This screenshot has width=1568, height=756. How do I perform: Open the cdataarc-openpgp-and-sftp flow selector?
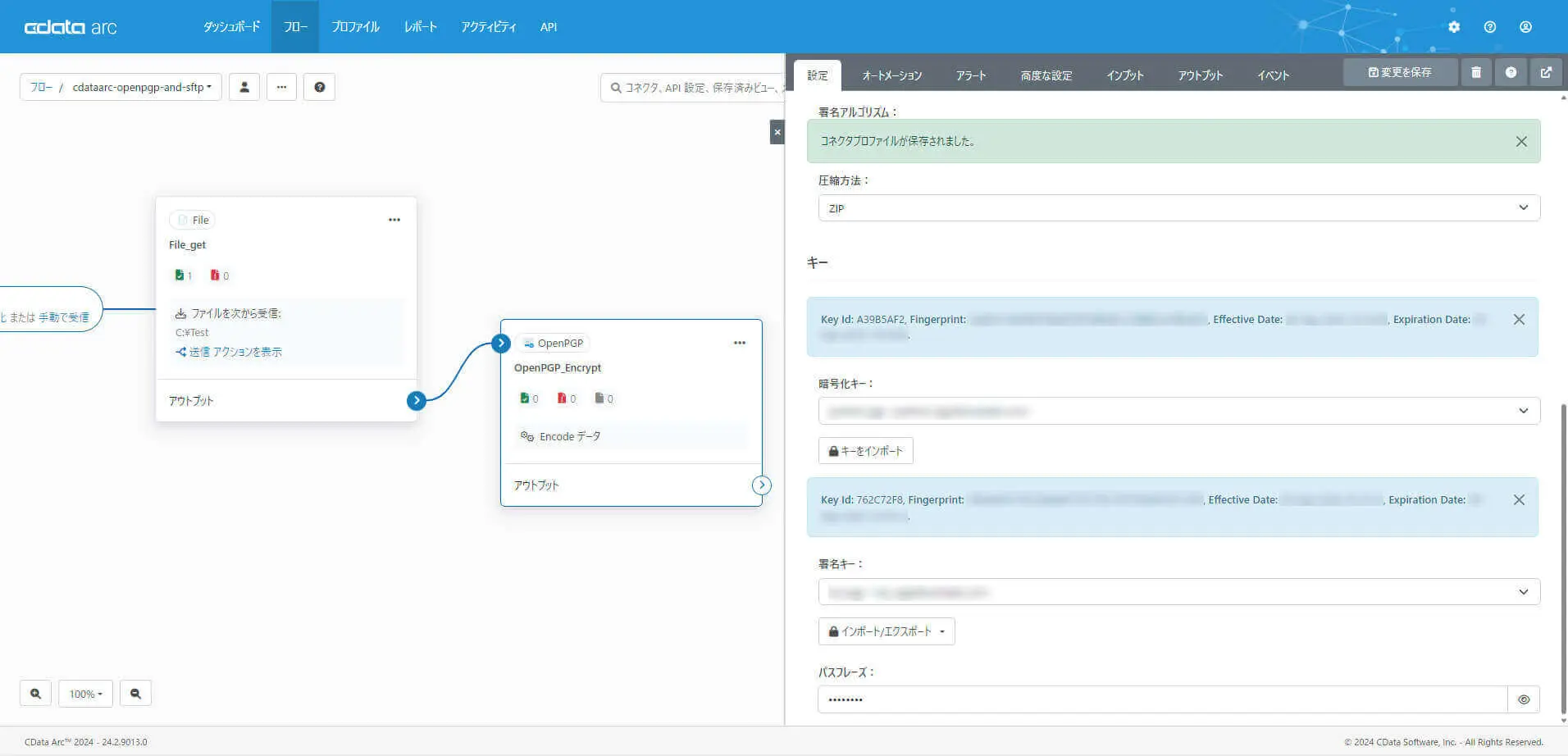(x=141, y=87)
